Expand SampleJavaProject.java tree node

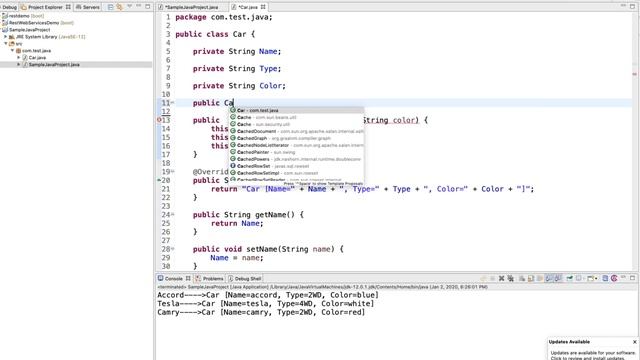coord(19,64)
